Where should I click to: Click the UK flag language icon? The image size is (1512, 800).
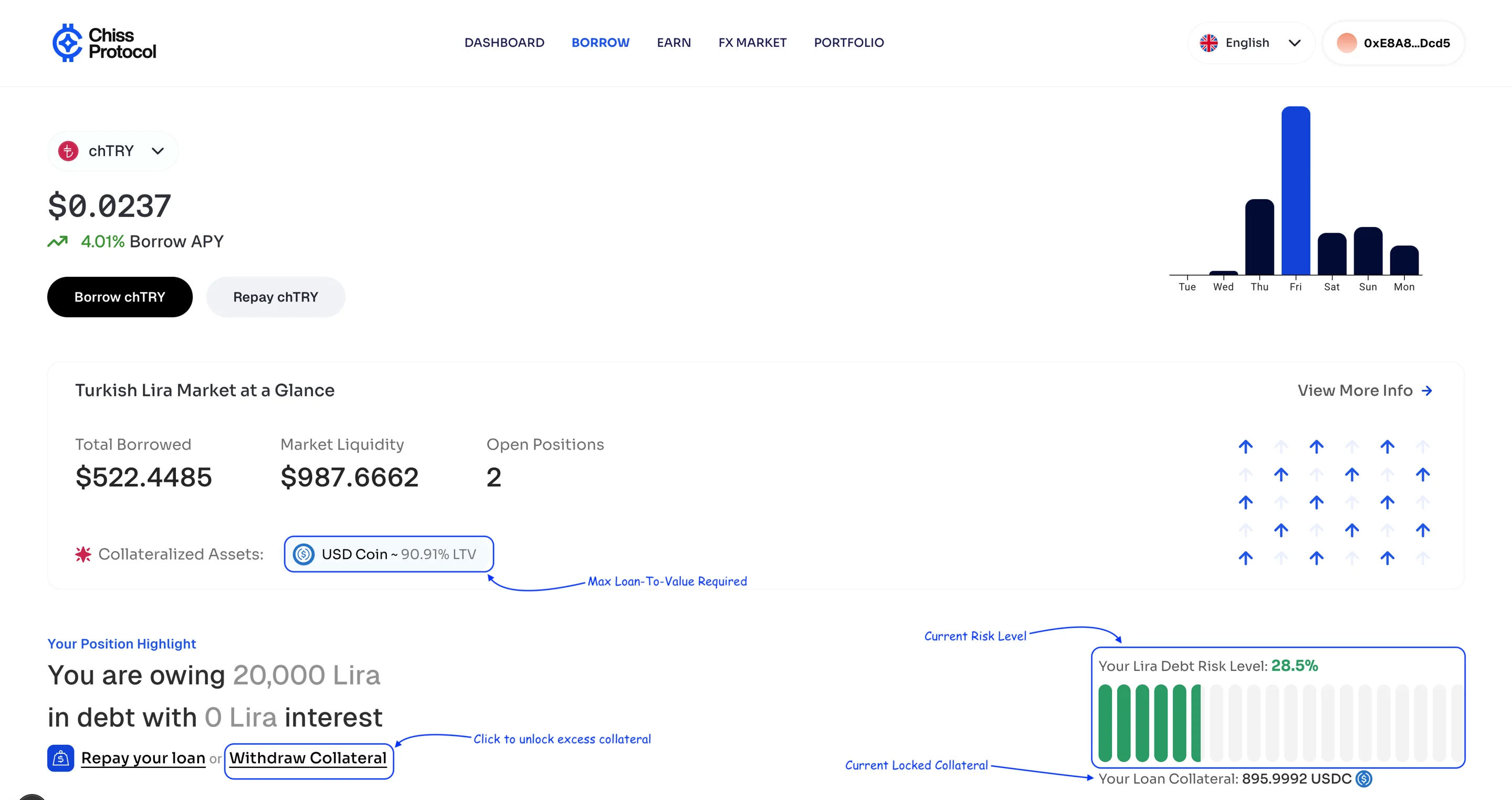point(1209,43)
